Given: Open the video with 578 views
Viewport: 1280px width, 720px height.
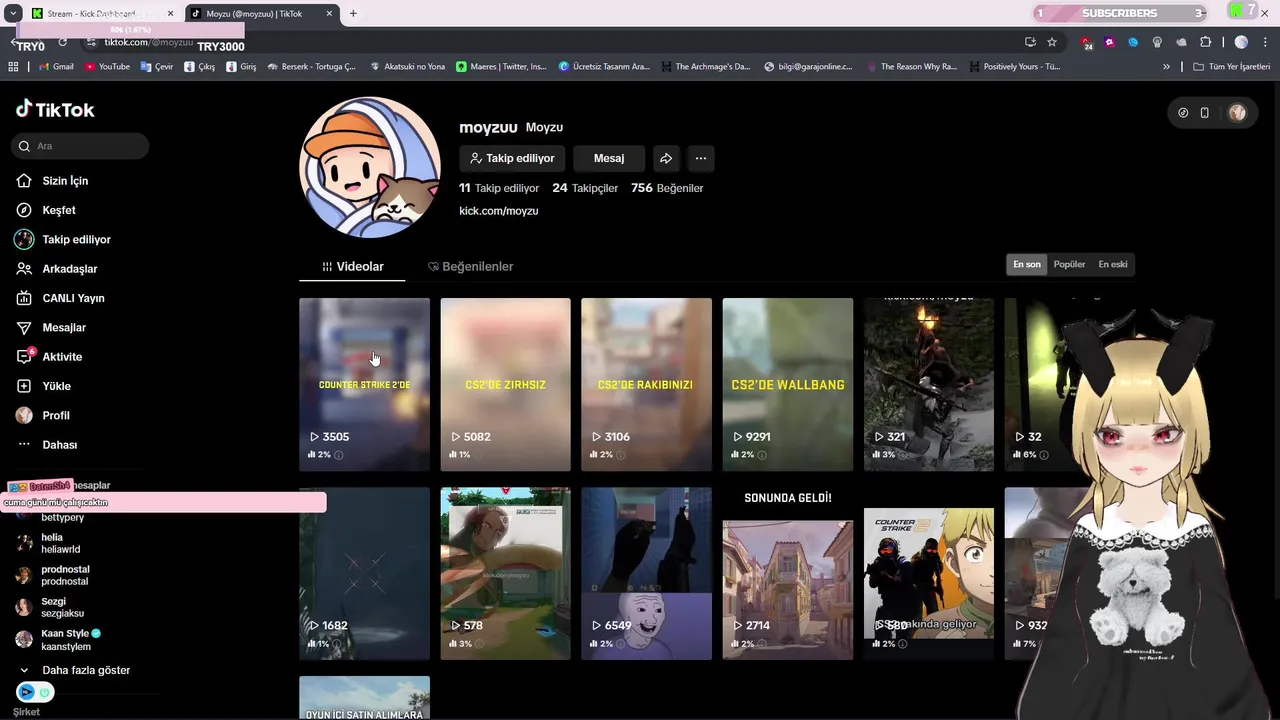Looking at the screenshot, I should click(505, 573).
